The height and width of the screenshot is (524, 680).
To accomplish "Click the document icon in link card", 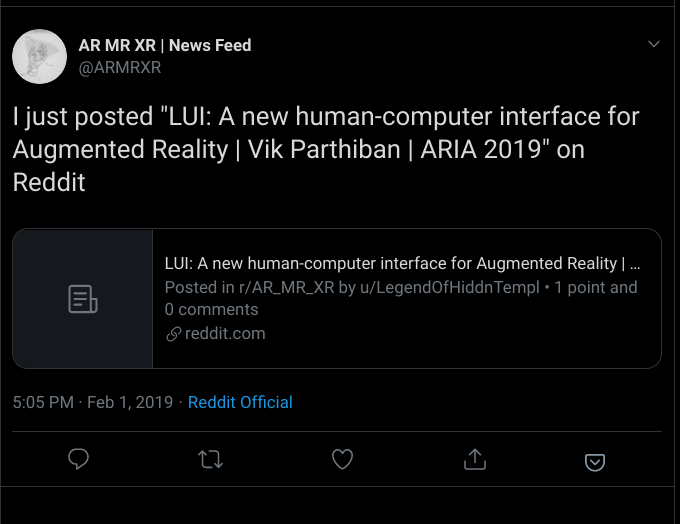I will coord(83,299).
